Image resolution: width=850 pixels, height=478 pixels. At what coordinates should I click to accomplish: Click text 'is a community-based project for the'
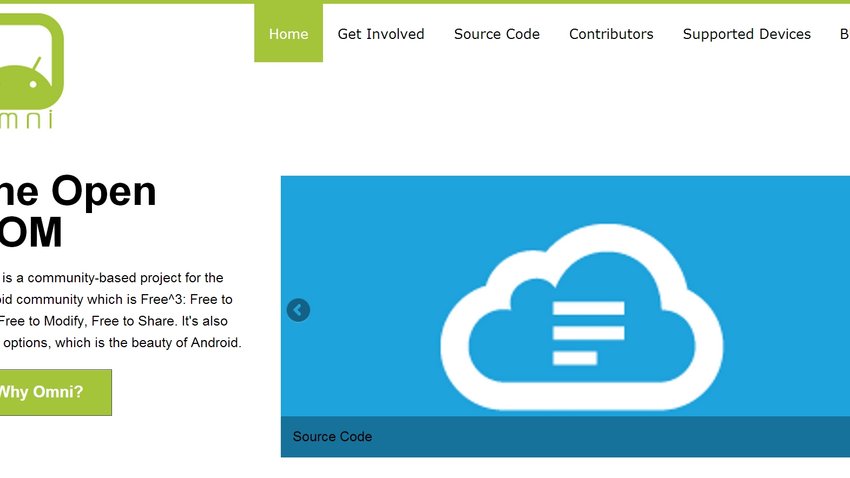coord(113,278)
